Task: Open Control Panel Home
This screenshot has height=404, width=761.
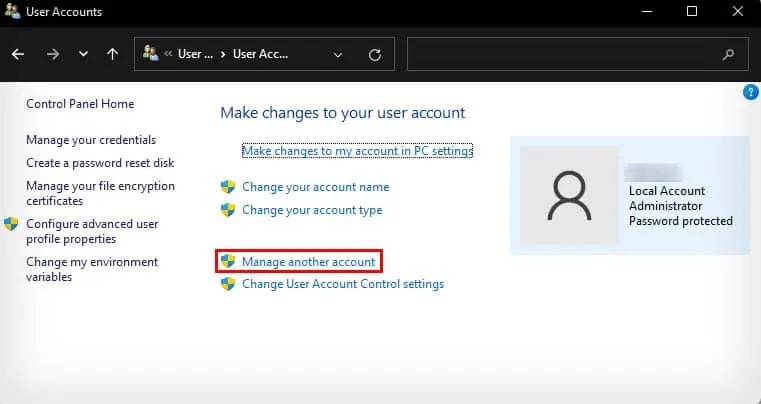Action: pos(80,104)
